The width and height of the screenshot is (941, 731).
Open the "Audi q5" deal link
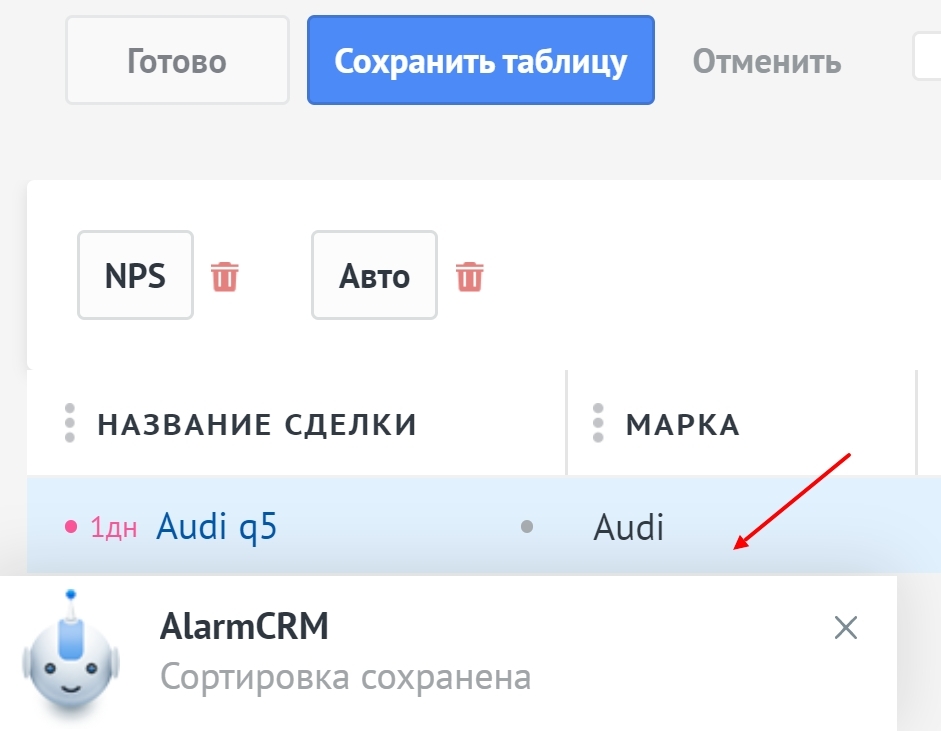click(216, 526)
